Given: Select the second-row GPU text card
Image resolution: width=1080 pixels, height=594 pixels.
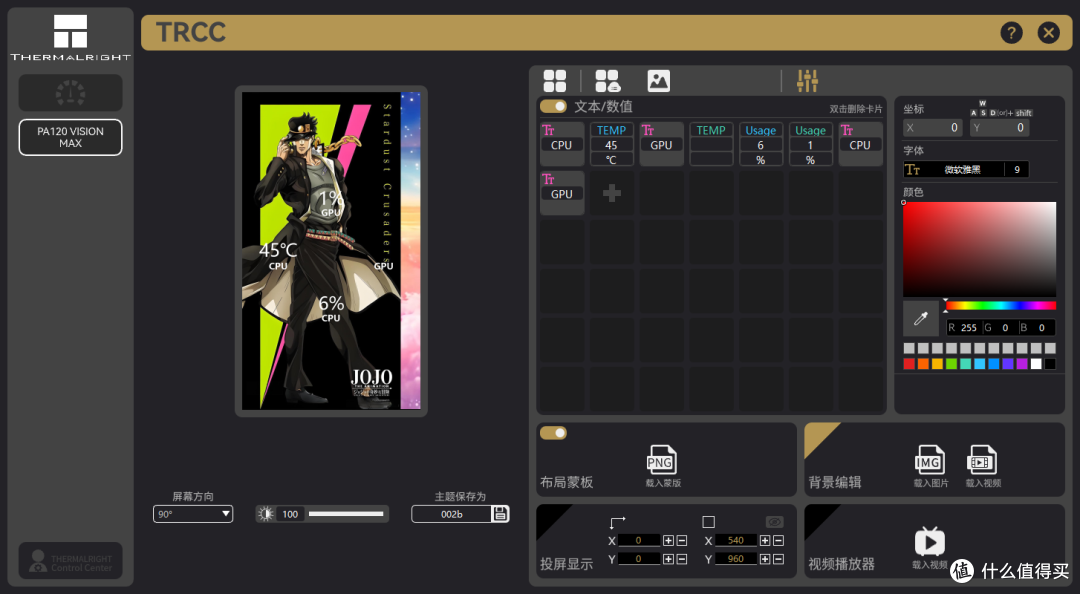Looking at the screenshot, I should (x=562, y=193).
